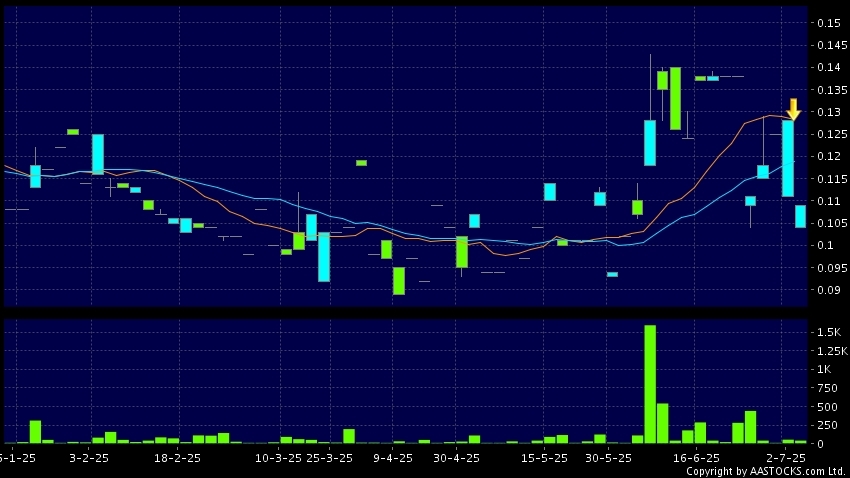The width and height of the screenshot is (850, 478).
Task: Click the 500 volume axis label
Action: pos(827,407)
